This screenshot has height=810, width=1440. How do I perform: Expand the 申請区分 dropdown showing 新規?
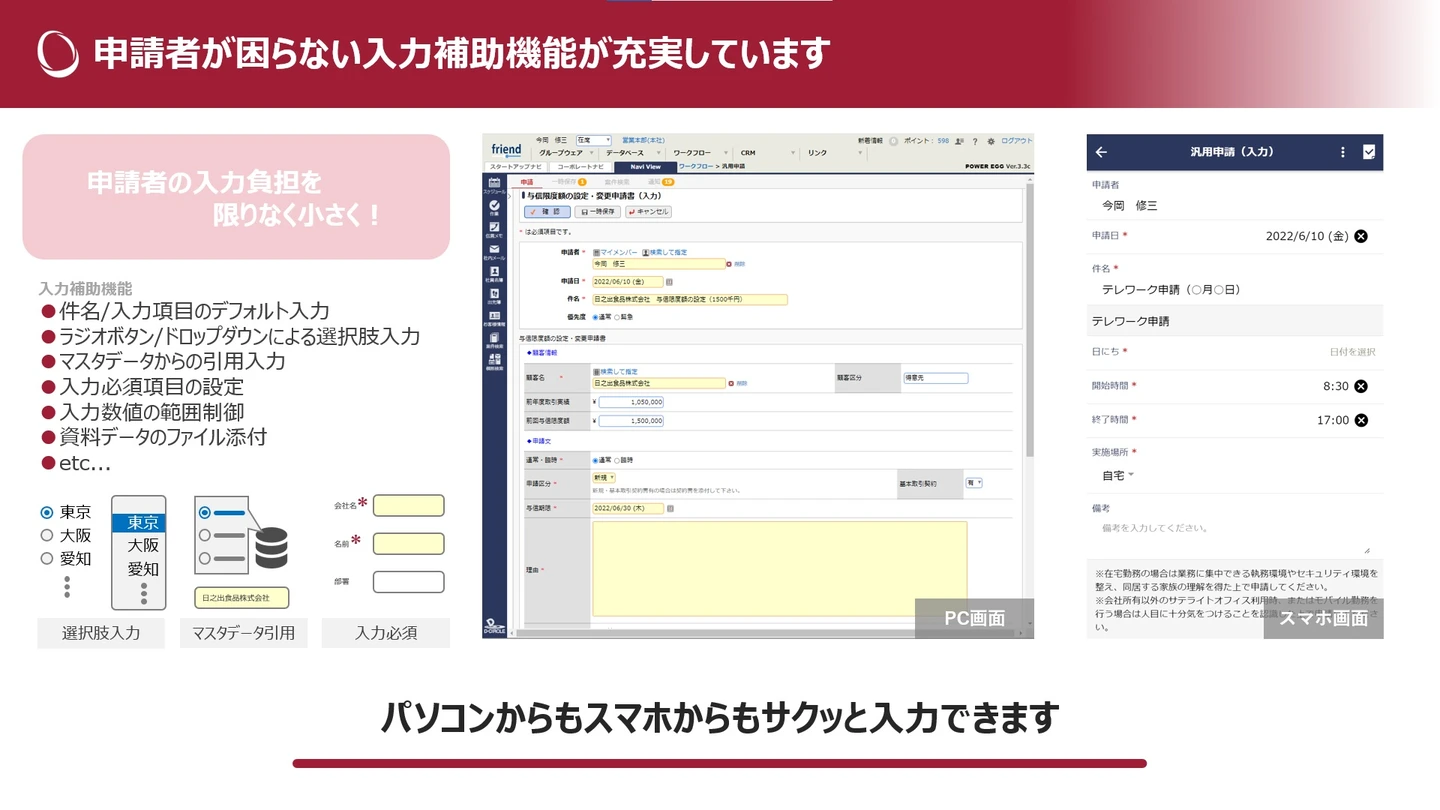pos(604,478)
